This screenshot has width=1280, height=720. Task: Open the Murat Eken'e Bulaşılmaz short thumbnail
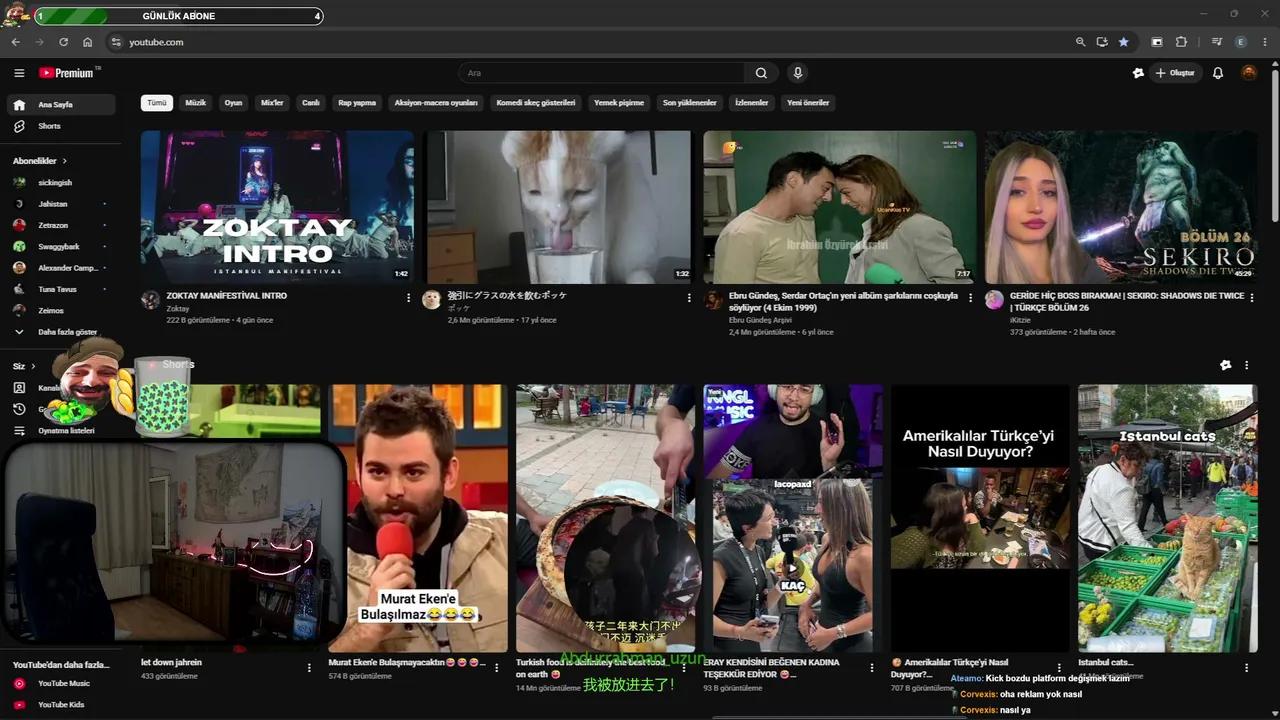click(x=418, y=519)
